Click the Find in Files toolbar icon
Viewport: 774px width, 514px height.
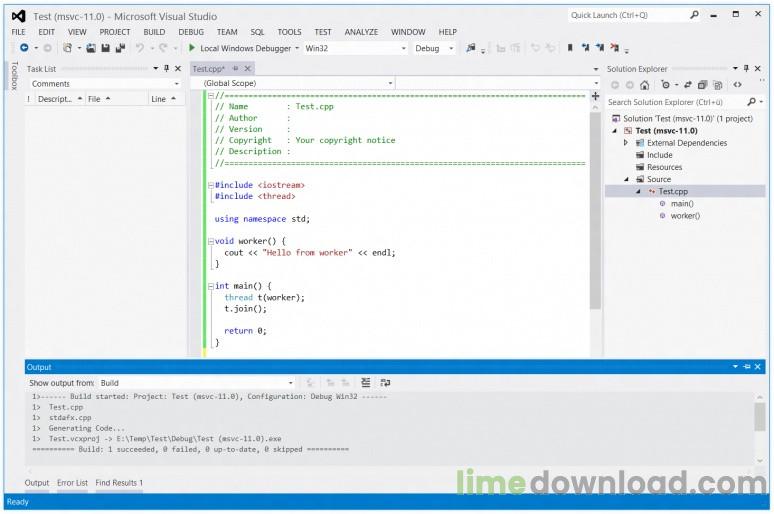coord(471,48)
